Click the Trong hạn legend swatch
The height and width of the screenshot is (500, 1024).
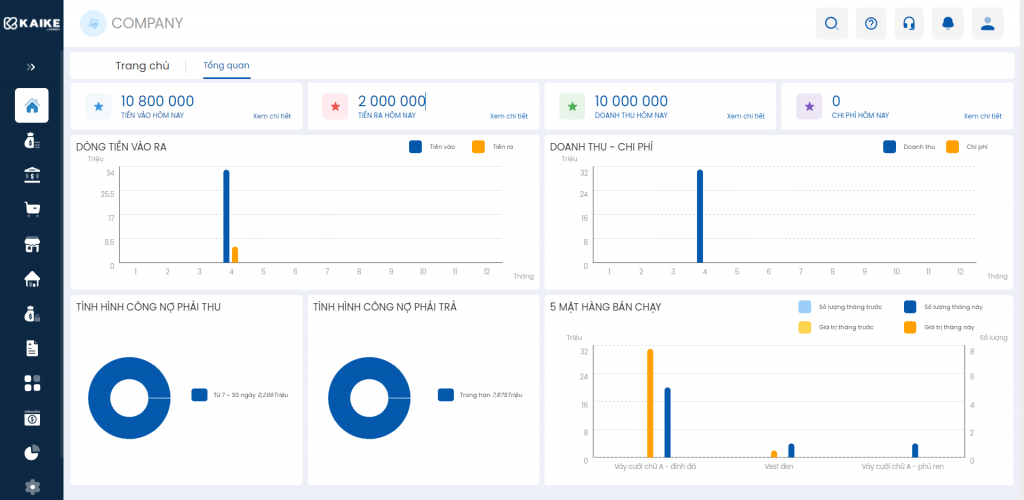pos(446,395)
